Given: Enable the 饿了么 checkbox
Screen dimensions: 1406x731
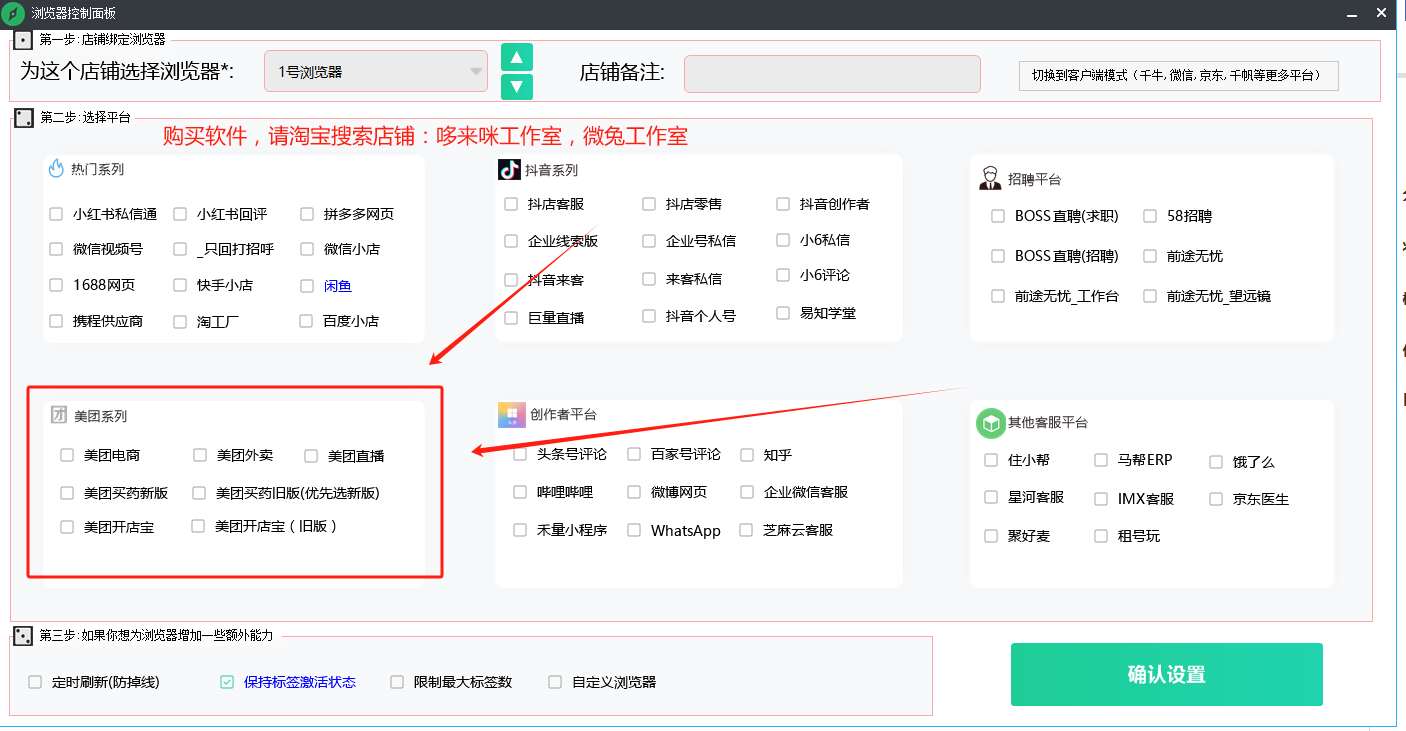Looking at the screenshot, I should pos(1216,462).
